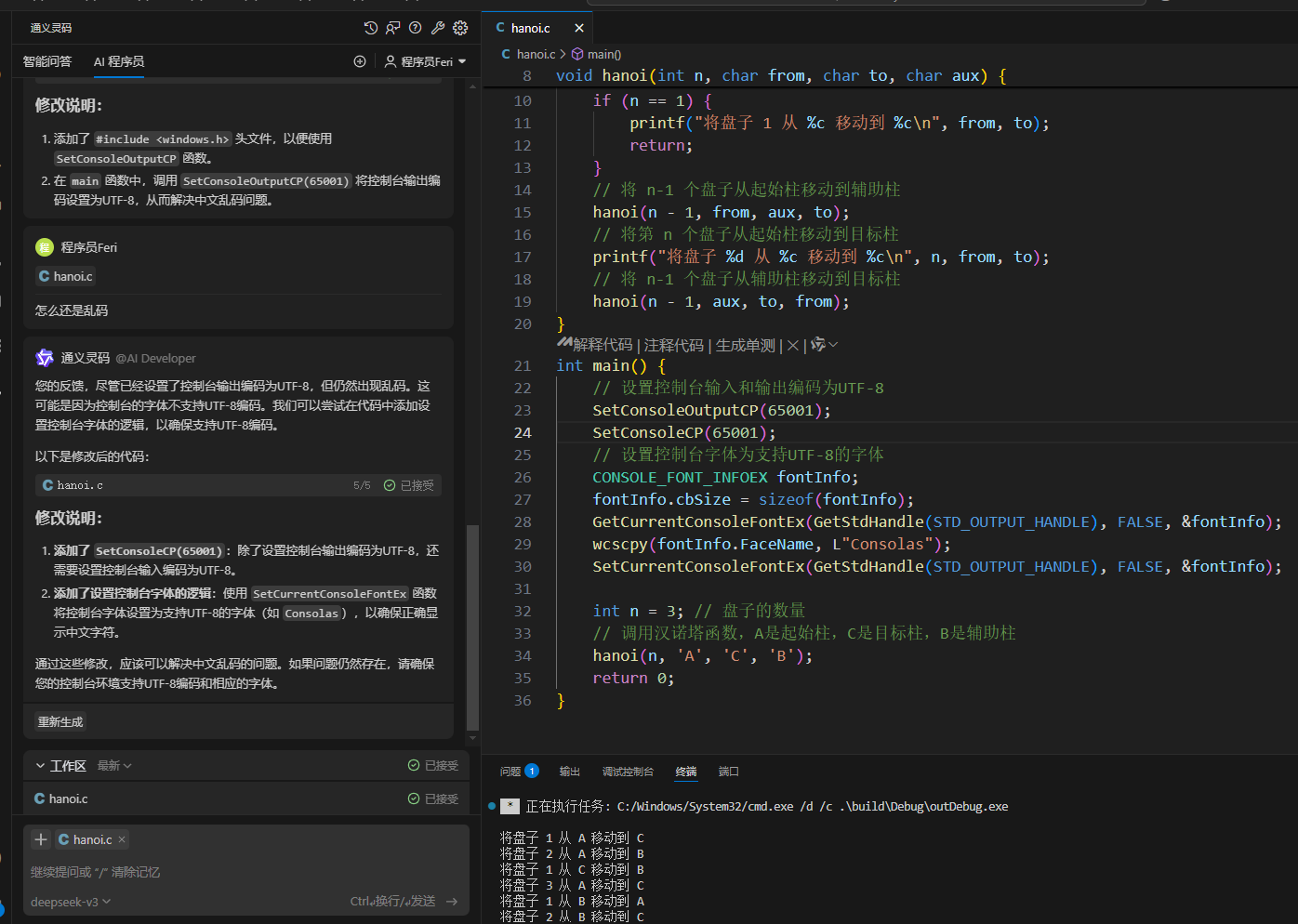Open the deepseek-v3 model selector
The height and width of the screenshot is (924, 1298).
(x=71, y=902)
